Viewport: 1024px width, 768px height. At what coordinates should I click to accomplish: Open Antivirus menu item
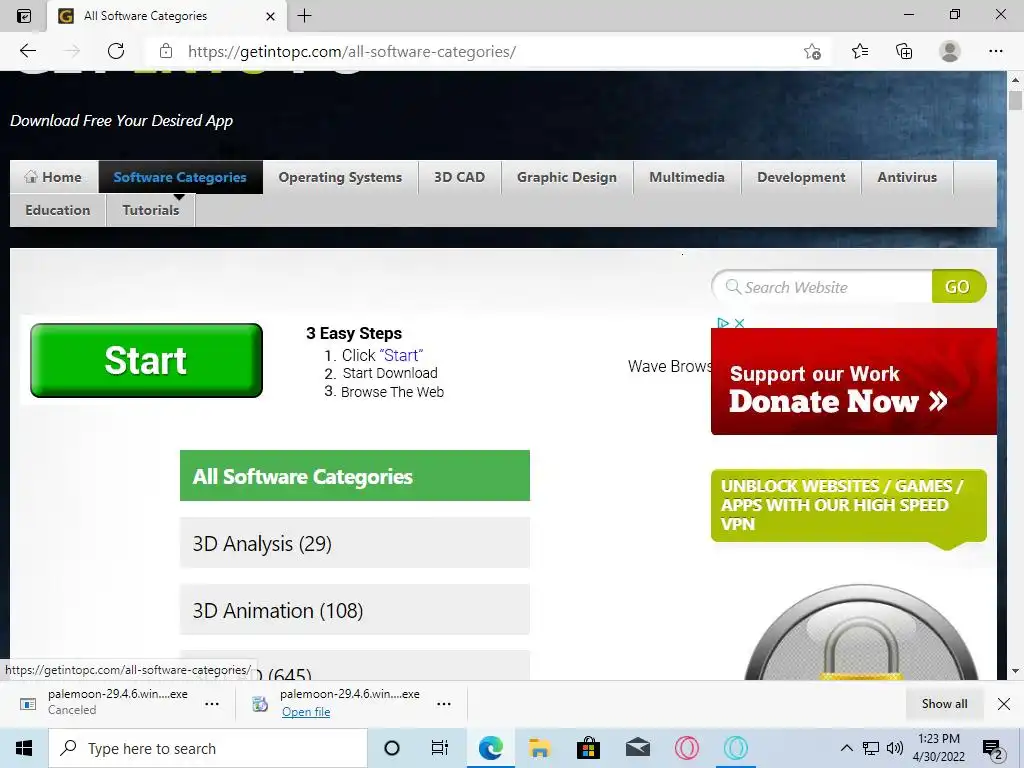(x=907, y=177)
